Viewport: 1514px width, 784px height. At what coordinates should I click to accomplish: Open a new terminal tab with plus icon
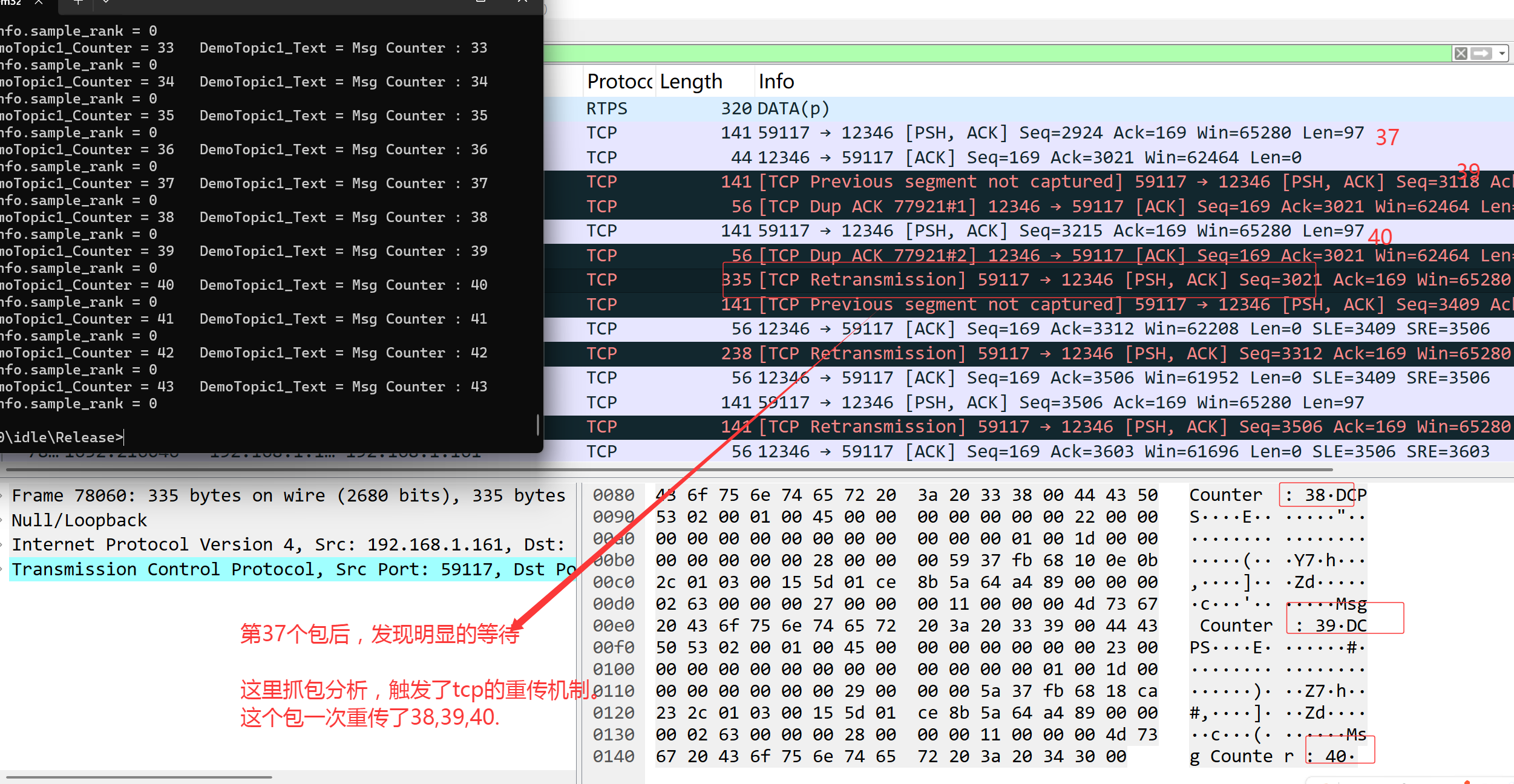[77, 2]
